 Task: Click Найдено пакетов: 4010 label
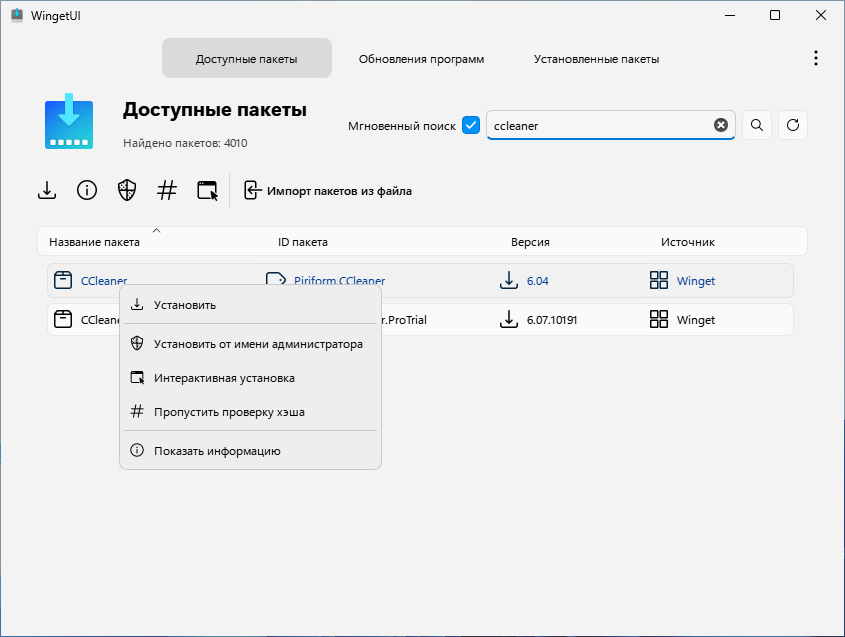click(185, 143)
